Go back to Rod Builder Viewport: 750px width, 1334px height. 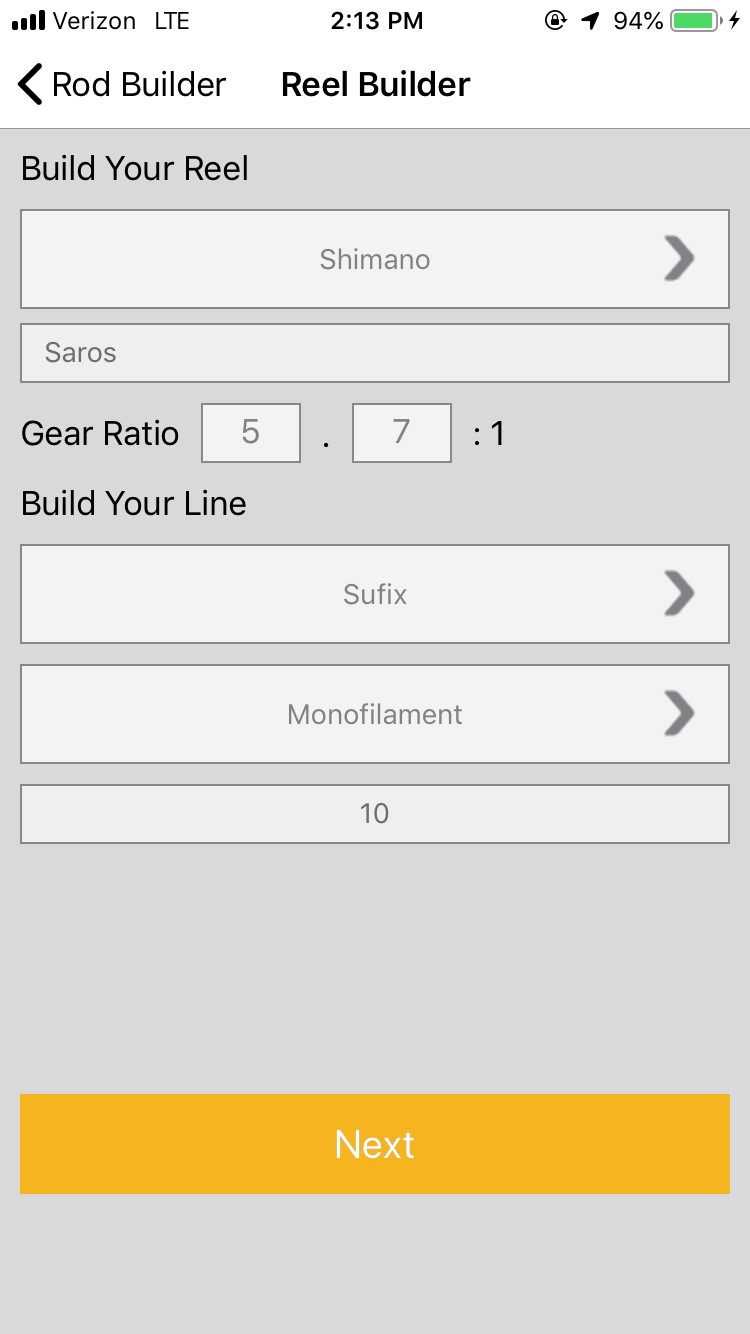pyautogui.click(x=138, y=85)
